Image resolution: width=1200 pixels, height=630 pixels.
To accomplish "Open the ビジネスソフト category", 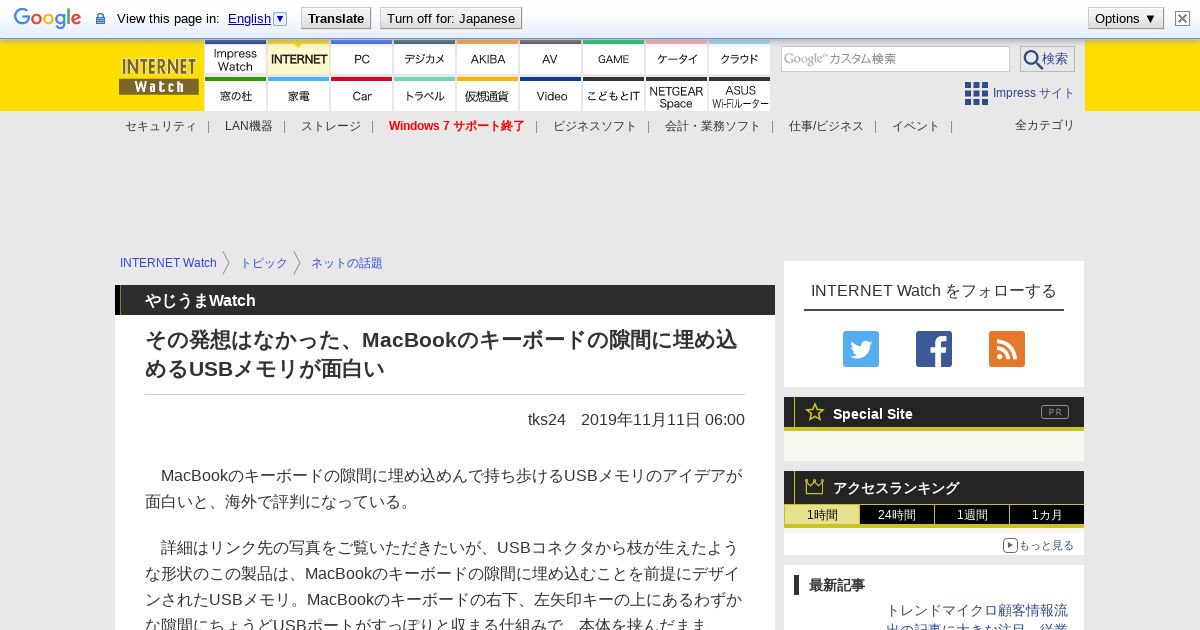I will tap(595, 126).
